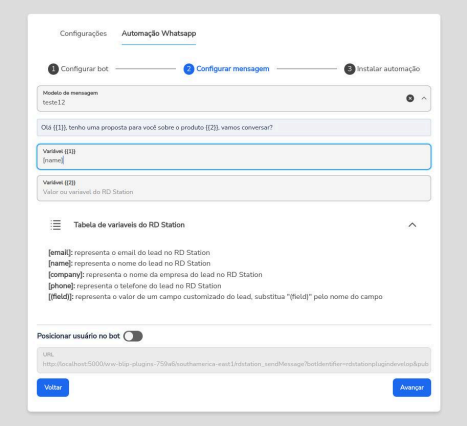The width and height of the screenshot is (467, 426).
Task: Collapse the Modelo de mensagem dropdown chevron
Action: point(424,98)
